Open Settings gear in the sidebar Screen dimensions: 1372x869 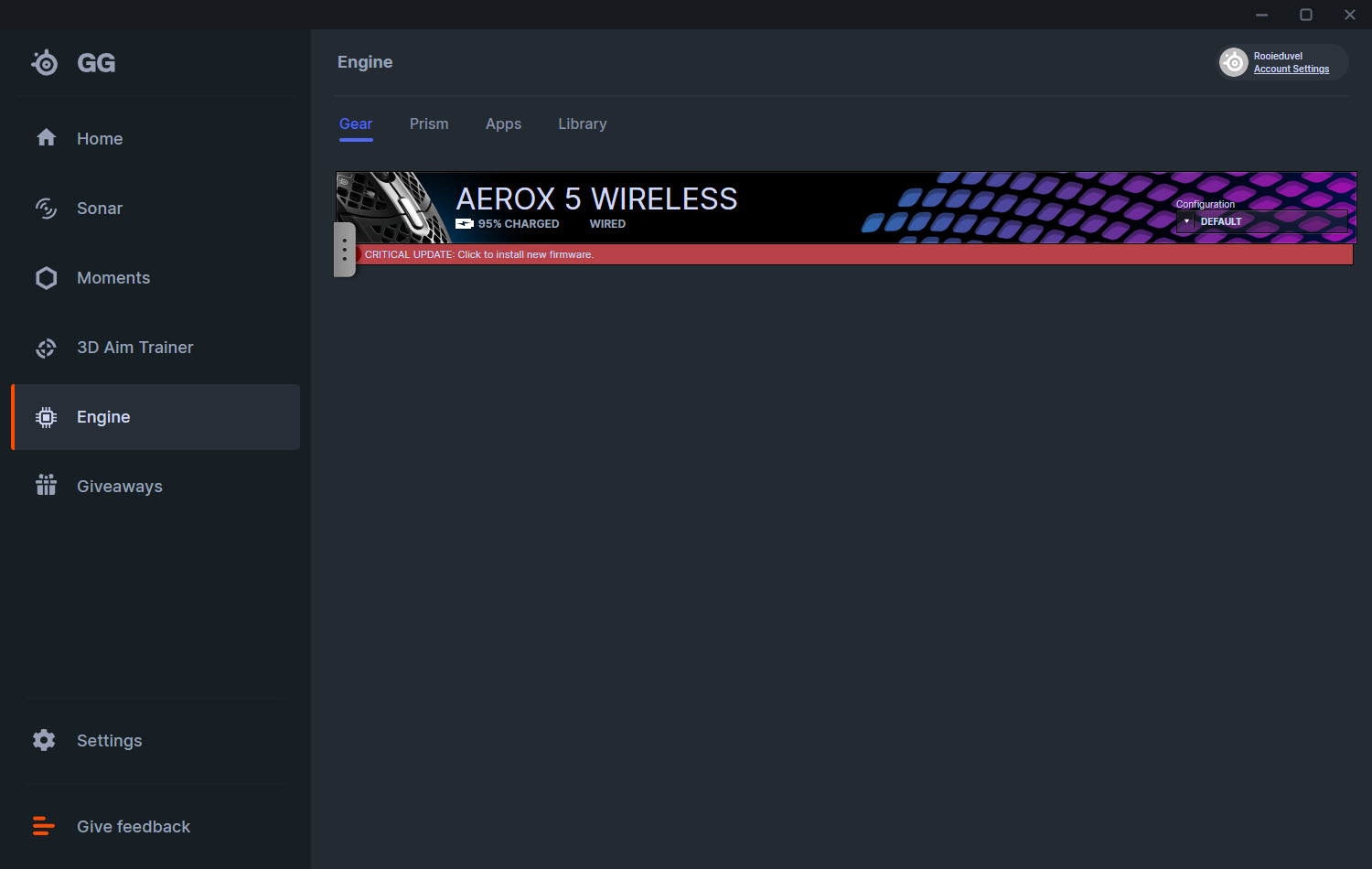click(x=44, y=740)
